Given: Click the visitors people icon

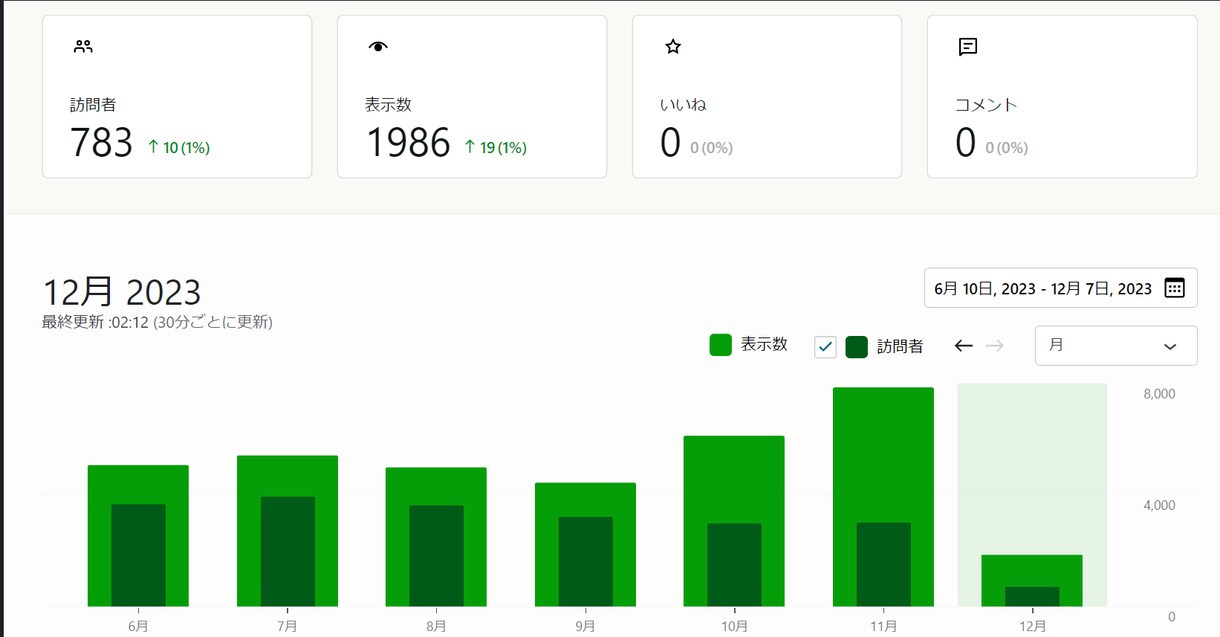Looking at the screenshot, I should [x=83, y=46].
